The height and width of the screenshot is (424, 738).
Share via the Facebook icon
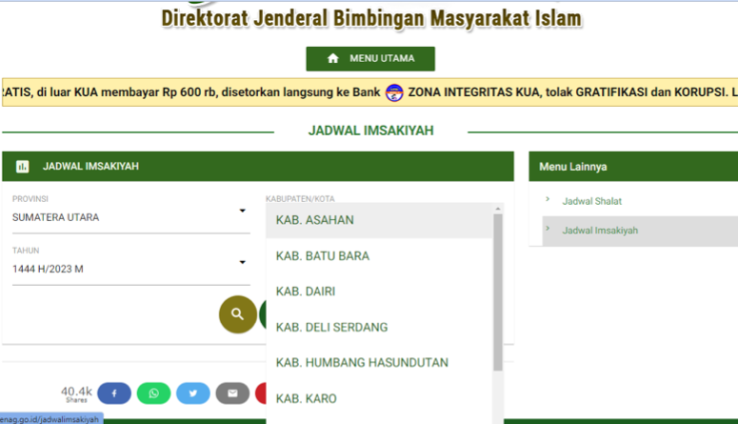(114, 393)
